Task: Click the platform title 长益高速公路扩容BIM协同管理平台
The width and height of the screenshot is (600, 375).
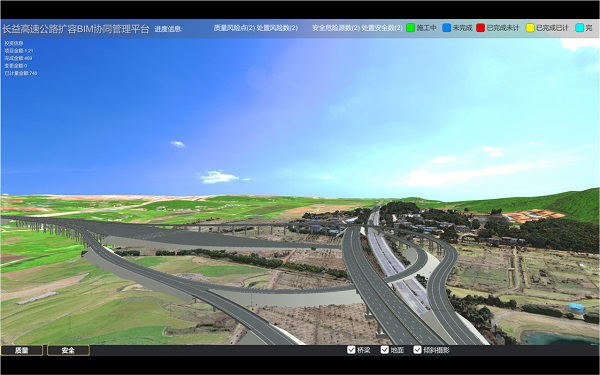Action: [x=75, y=29]
